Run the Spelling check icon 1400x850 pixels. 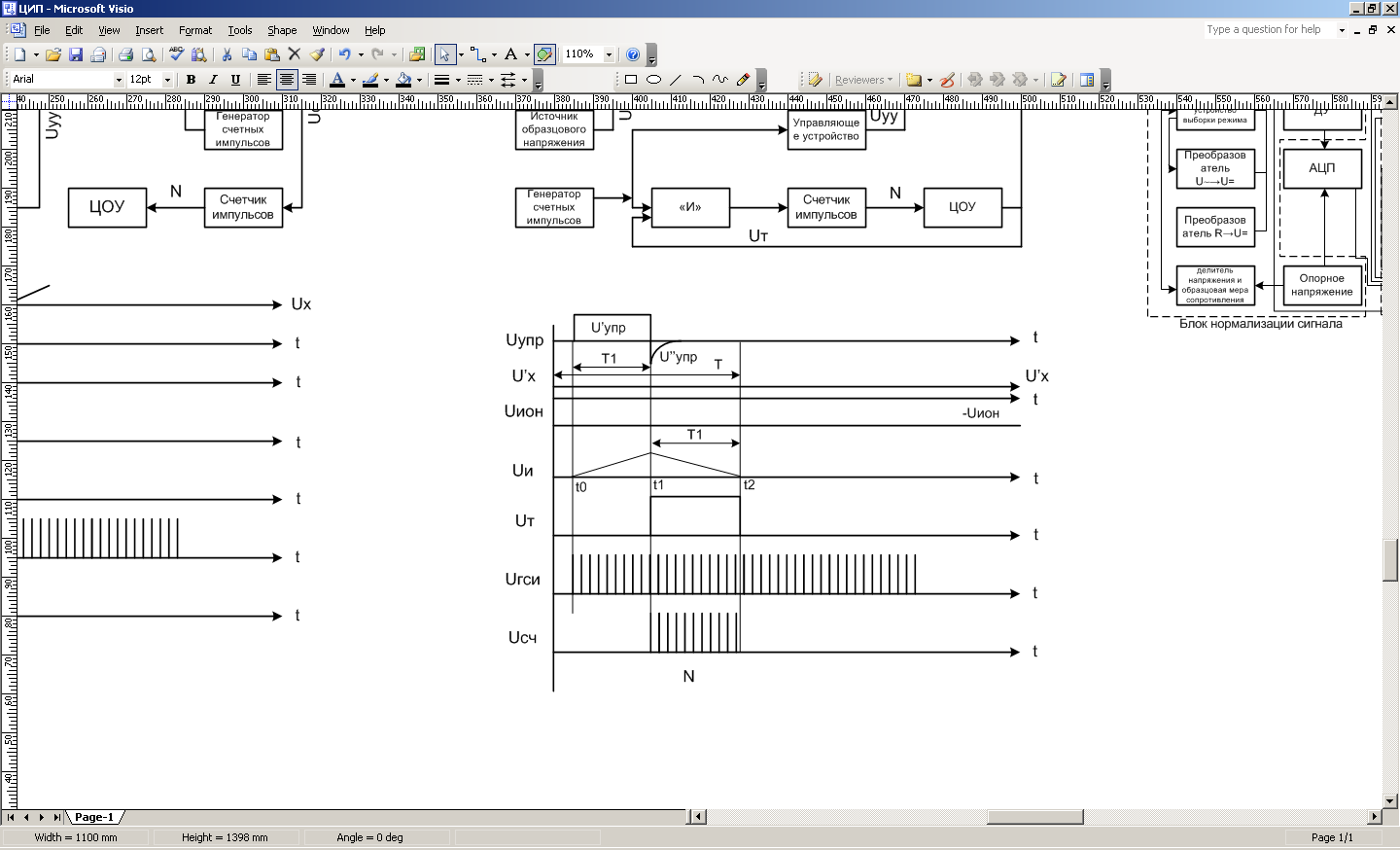pyautogui.click(x=176, y=54)
